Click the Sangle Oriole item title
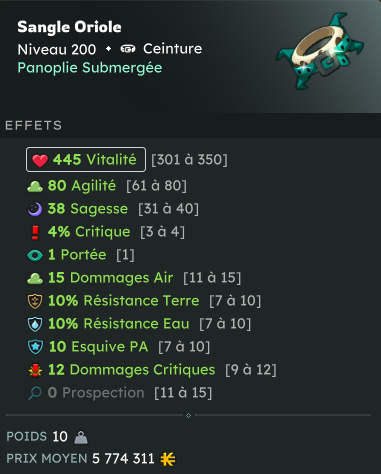Image resolution: width=381 pixels, height=474 pixels. pos(69,27)
